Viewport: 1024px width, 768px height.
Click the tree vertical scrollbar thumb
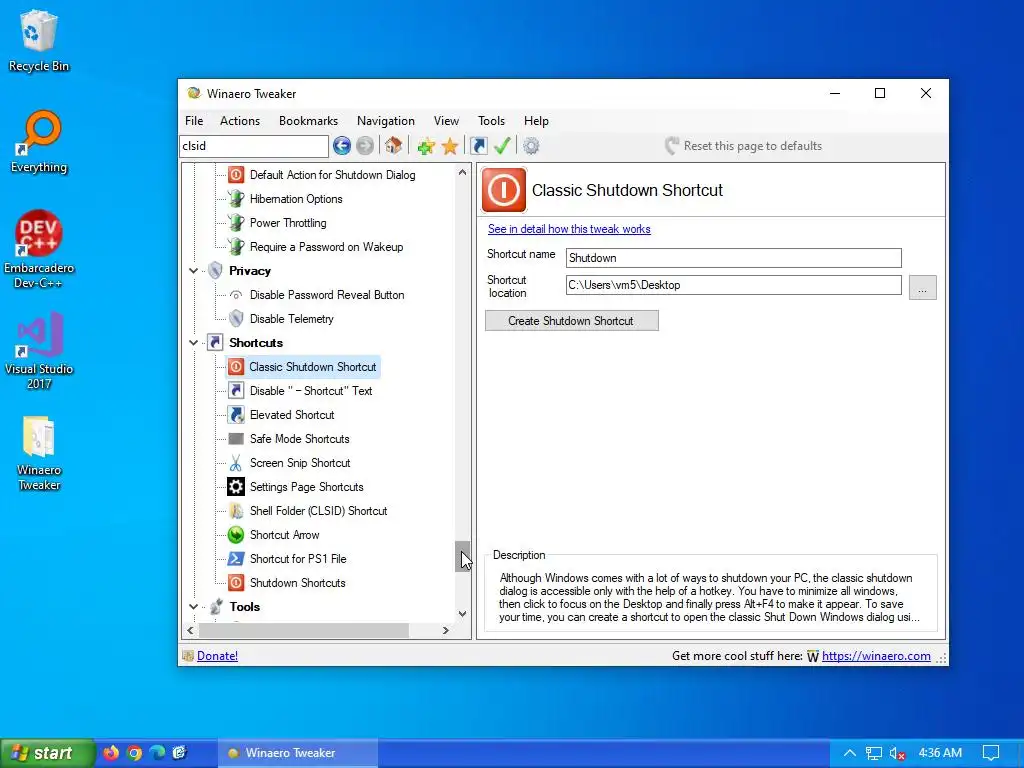point(462,556)
